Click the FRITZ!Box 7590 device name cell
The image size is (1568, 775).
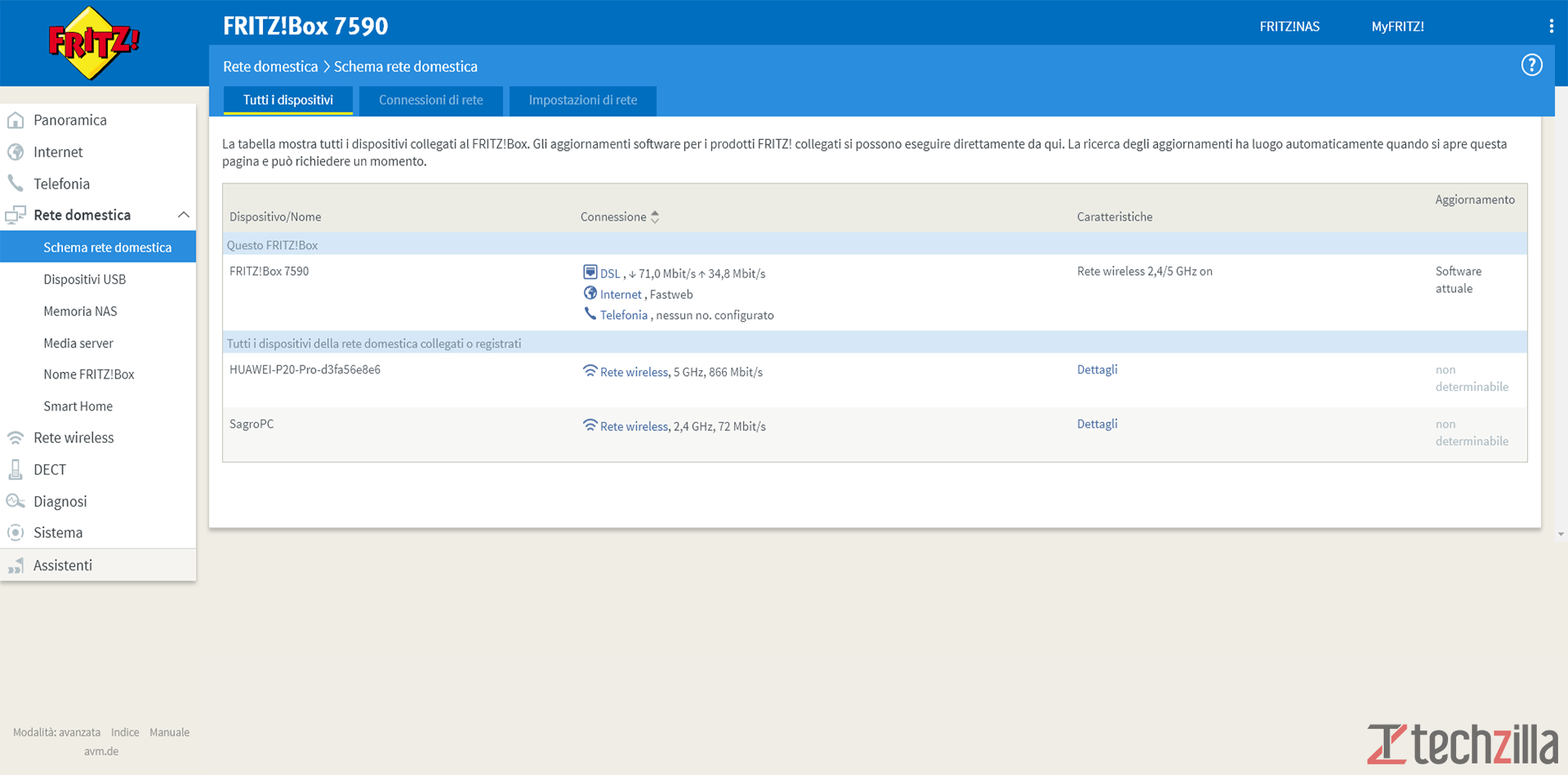tap(269, 271)
